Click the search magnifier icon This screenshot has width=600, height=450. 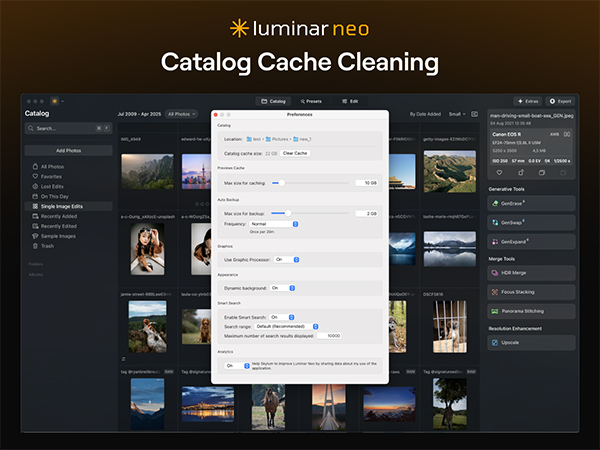31,128
